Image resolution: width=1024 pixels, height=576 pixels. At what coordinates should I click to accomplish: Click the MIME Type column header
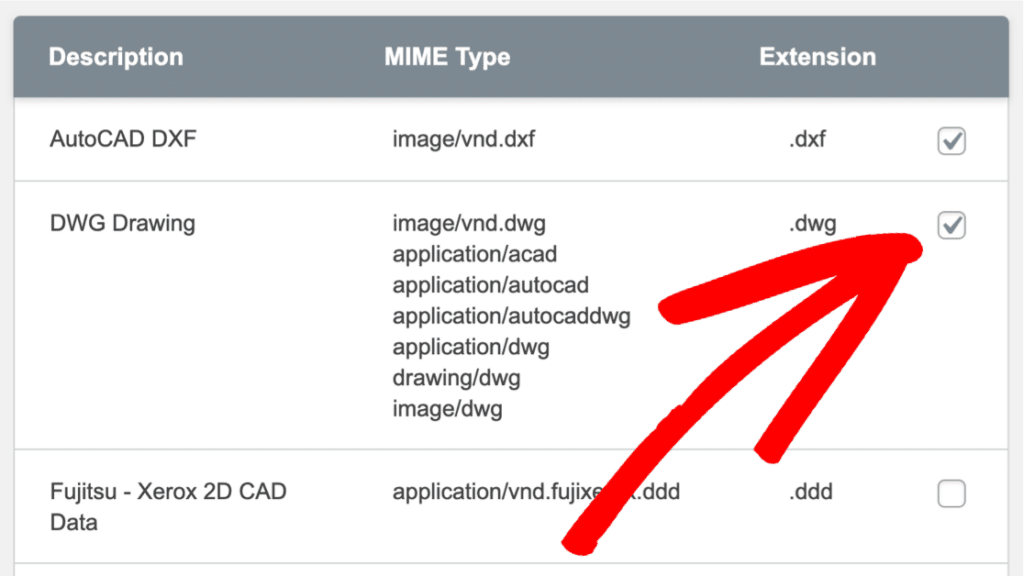click(x=447, y=57)
